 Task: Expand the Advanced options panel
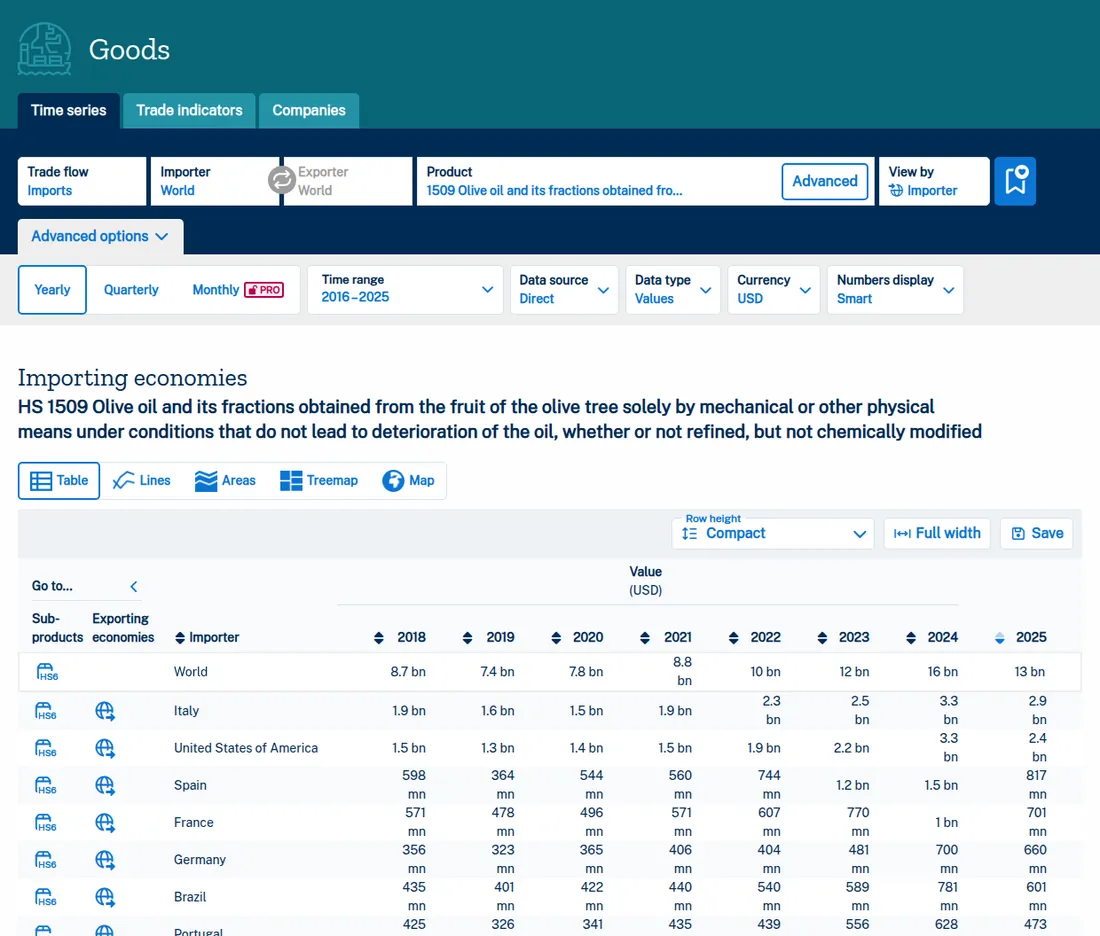tap(100, 236)
